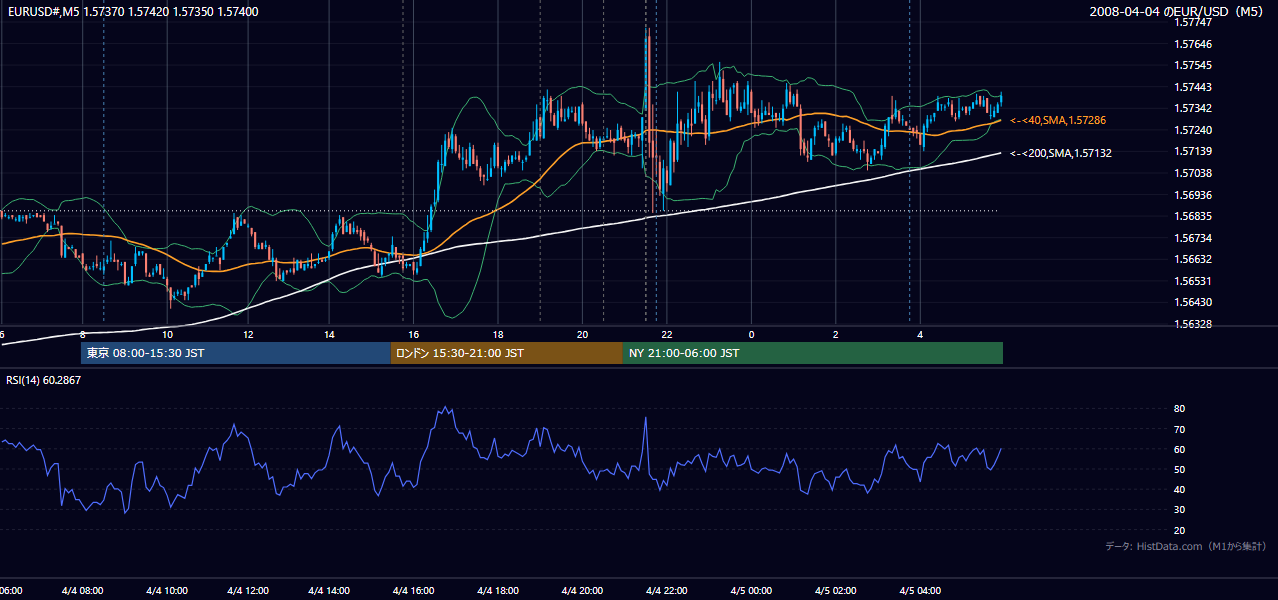Click price level 1.56936 on the price axis
This screenshot has height=600, width=1278.
tap(1193, 195)
